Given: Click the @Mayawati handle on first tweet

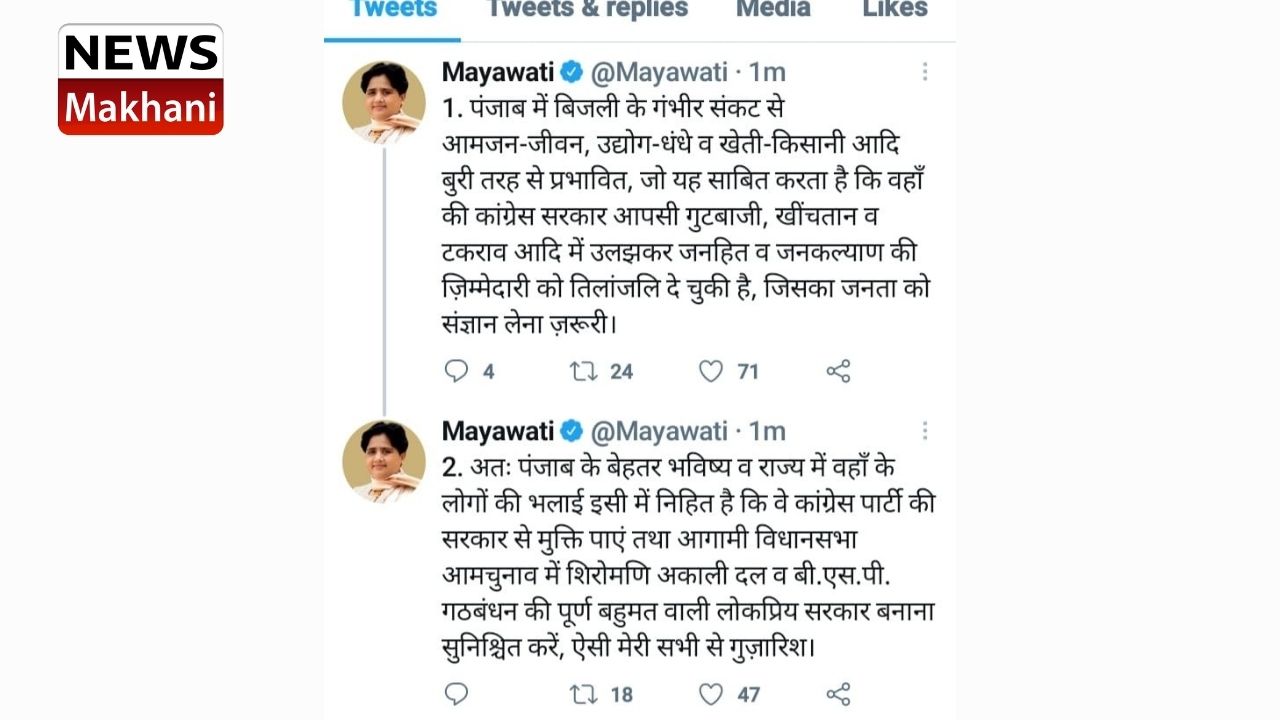Looking at the screenshot, I should click(658, 72).
